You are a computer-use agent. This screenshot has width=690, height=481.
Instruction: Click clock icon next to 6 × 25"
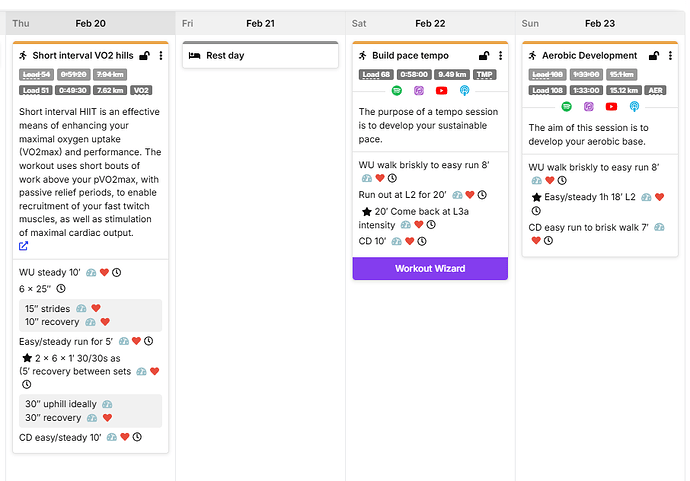point(61,289)
